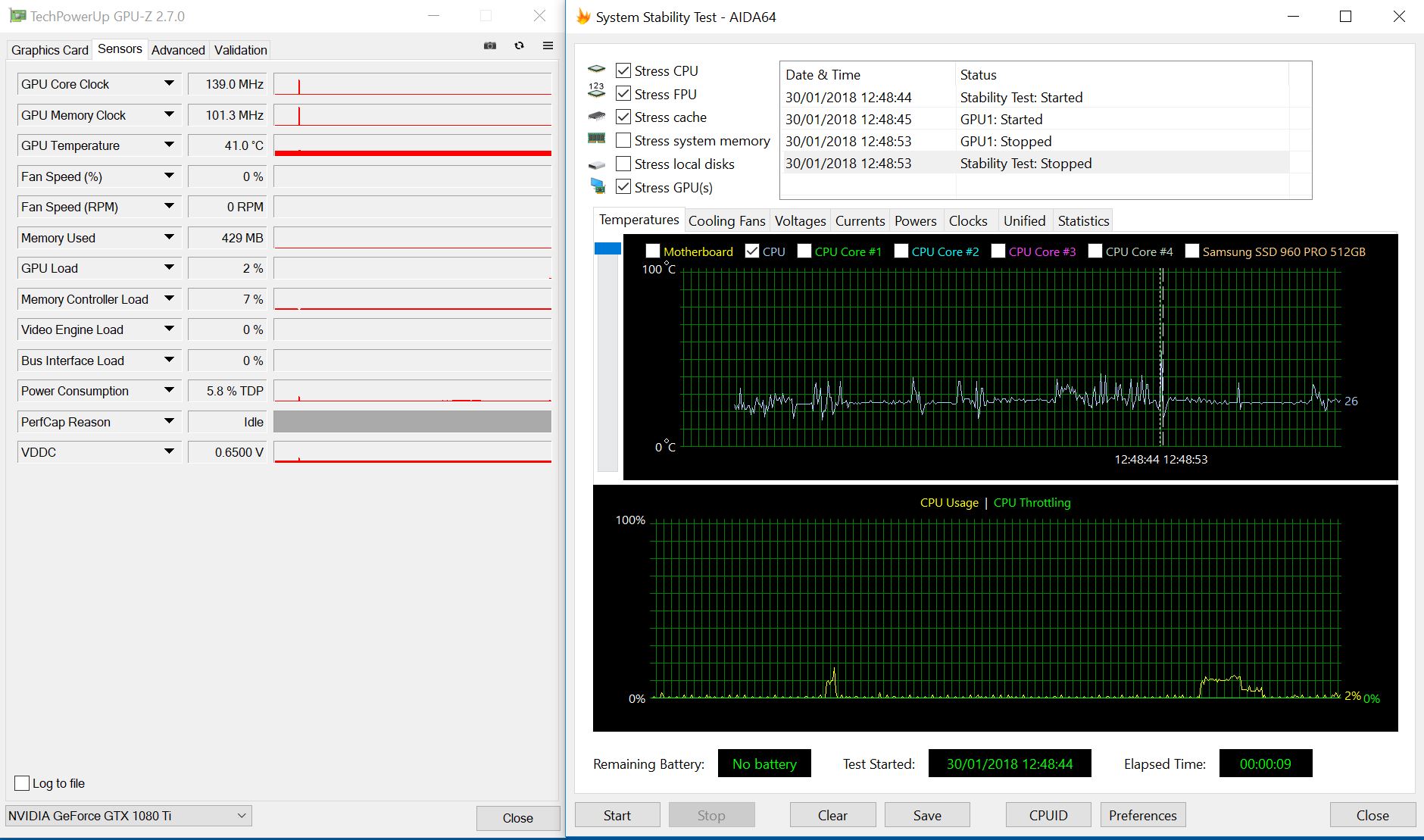Click the disk drive icon beside Stress local disks
The width and height of the screenshot is (1424, 840).
(597, 164)
